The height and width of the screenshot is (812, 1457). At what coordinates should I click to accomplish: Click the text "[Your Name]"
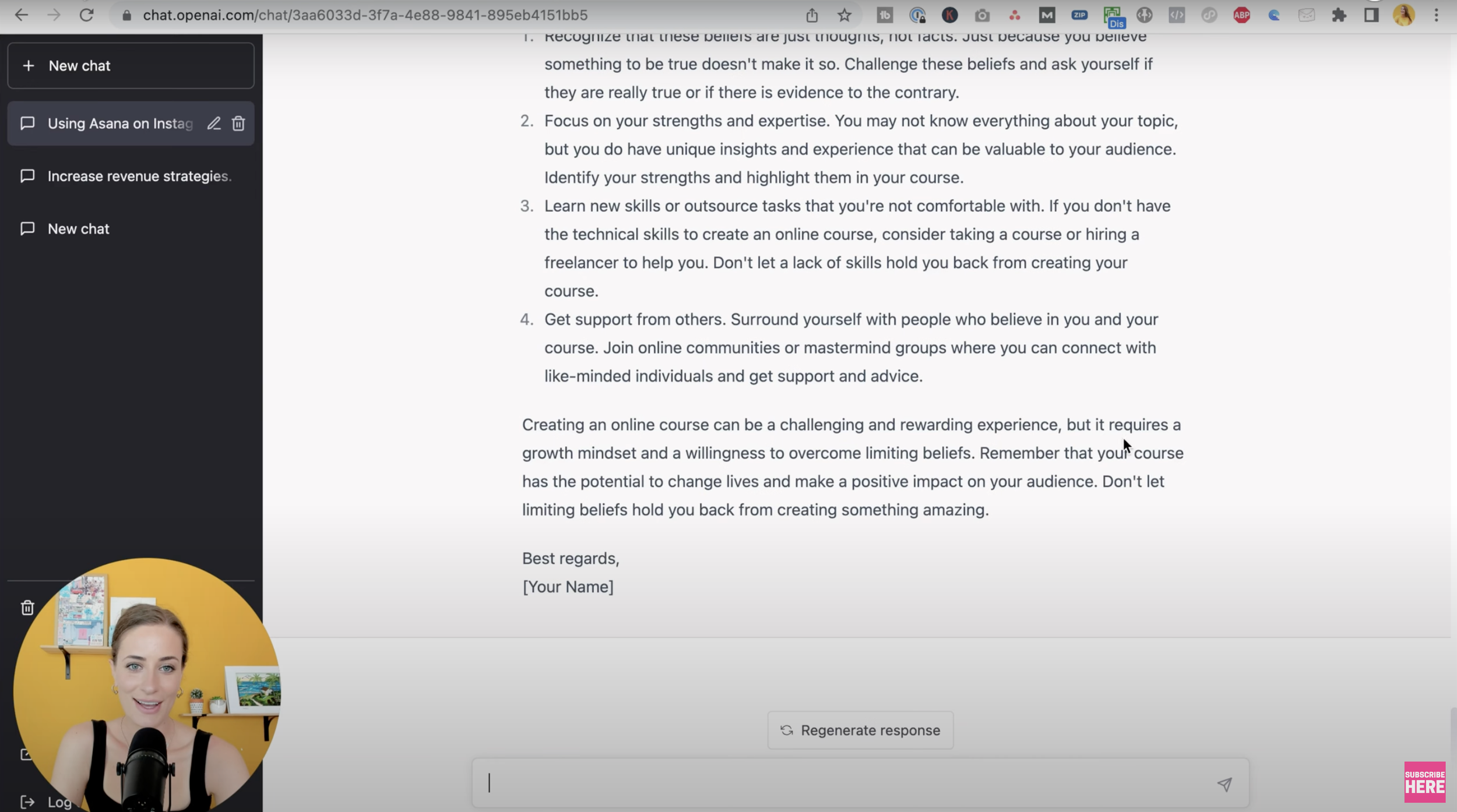(x=568, y=587)
